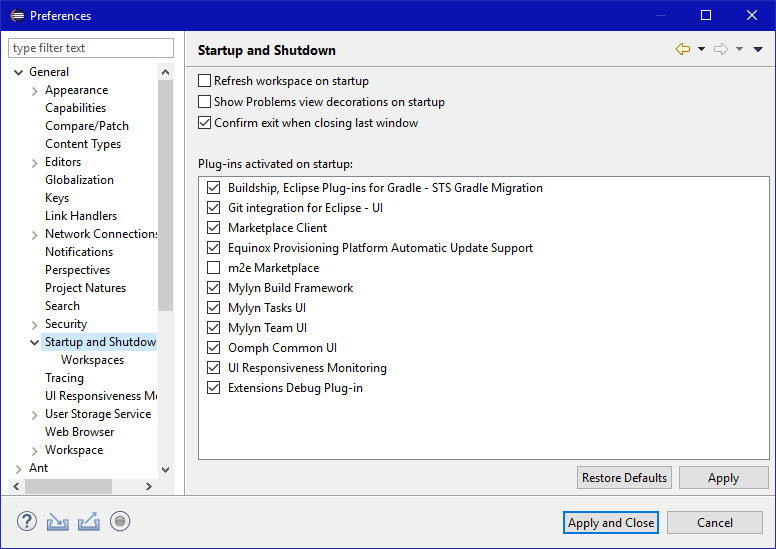Screen dimensions: 776x549
Task: Open Project Natures preferences page
Action: 85,288
